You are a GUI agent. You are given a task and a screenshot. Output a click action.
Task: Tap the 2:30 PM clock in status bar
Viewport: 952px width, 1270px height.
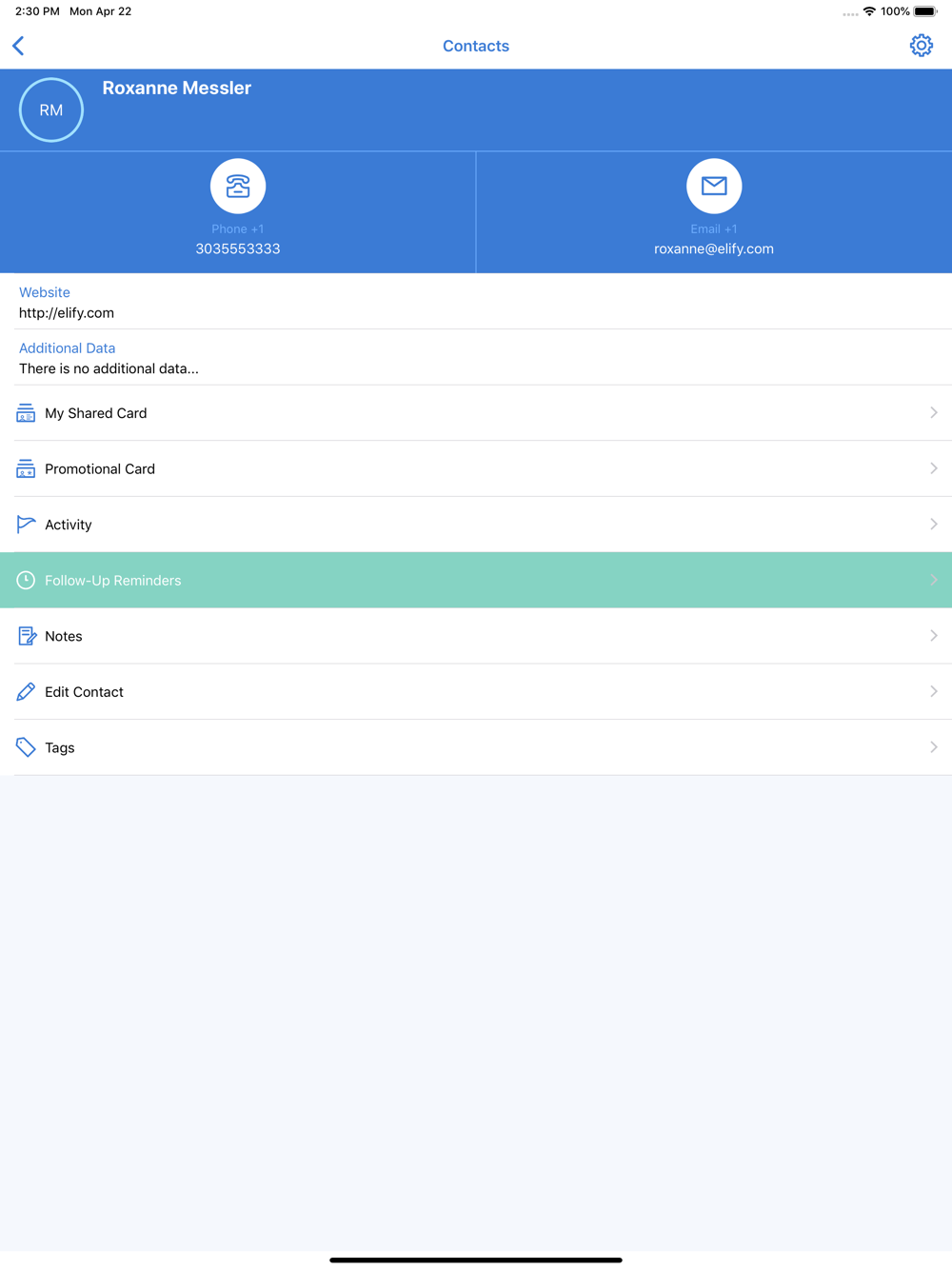click(37, 11)
